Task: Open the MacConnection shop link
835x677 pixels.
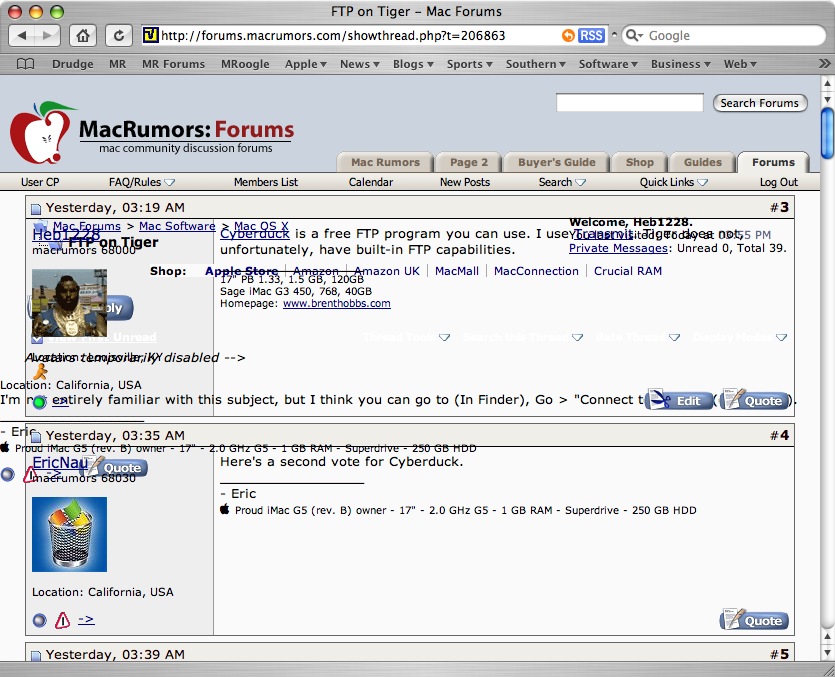Action: tap(536, 271)
